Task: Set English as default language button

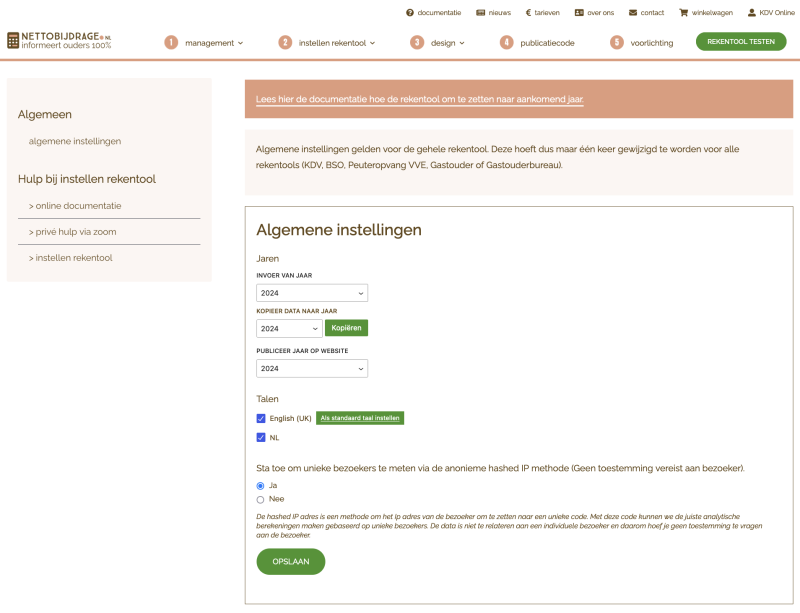Action: coord(360,418)
